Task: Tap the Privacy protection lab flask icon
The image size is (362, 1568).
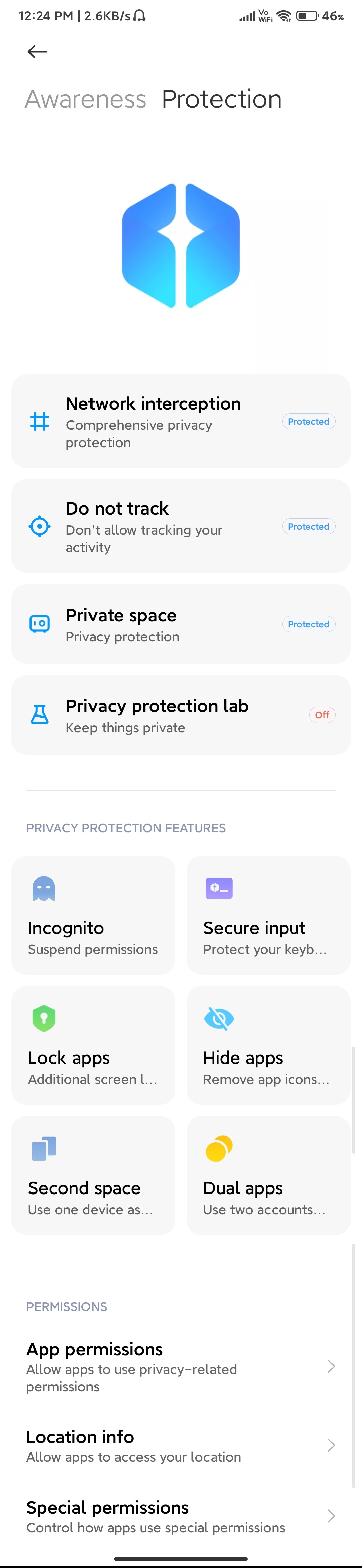Action: point(40,714)
